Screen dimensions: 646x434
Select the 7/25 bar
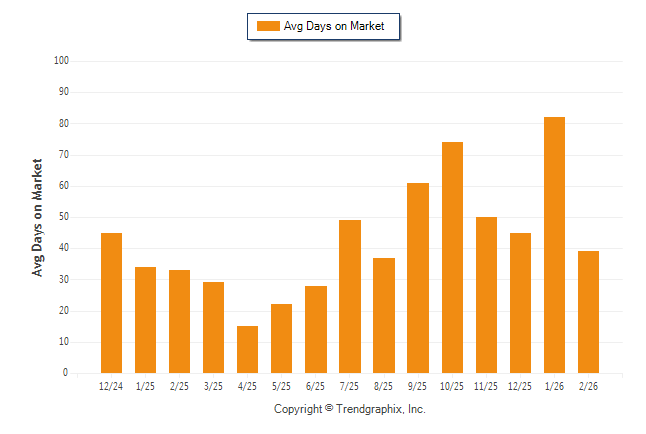(x=350, y=296)
